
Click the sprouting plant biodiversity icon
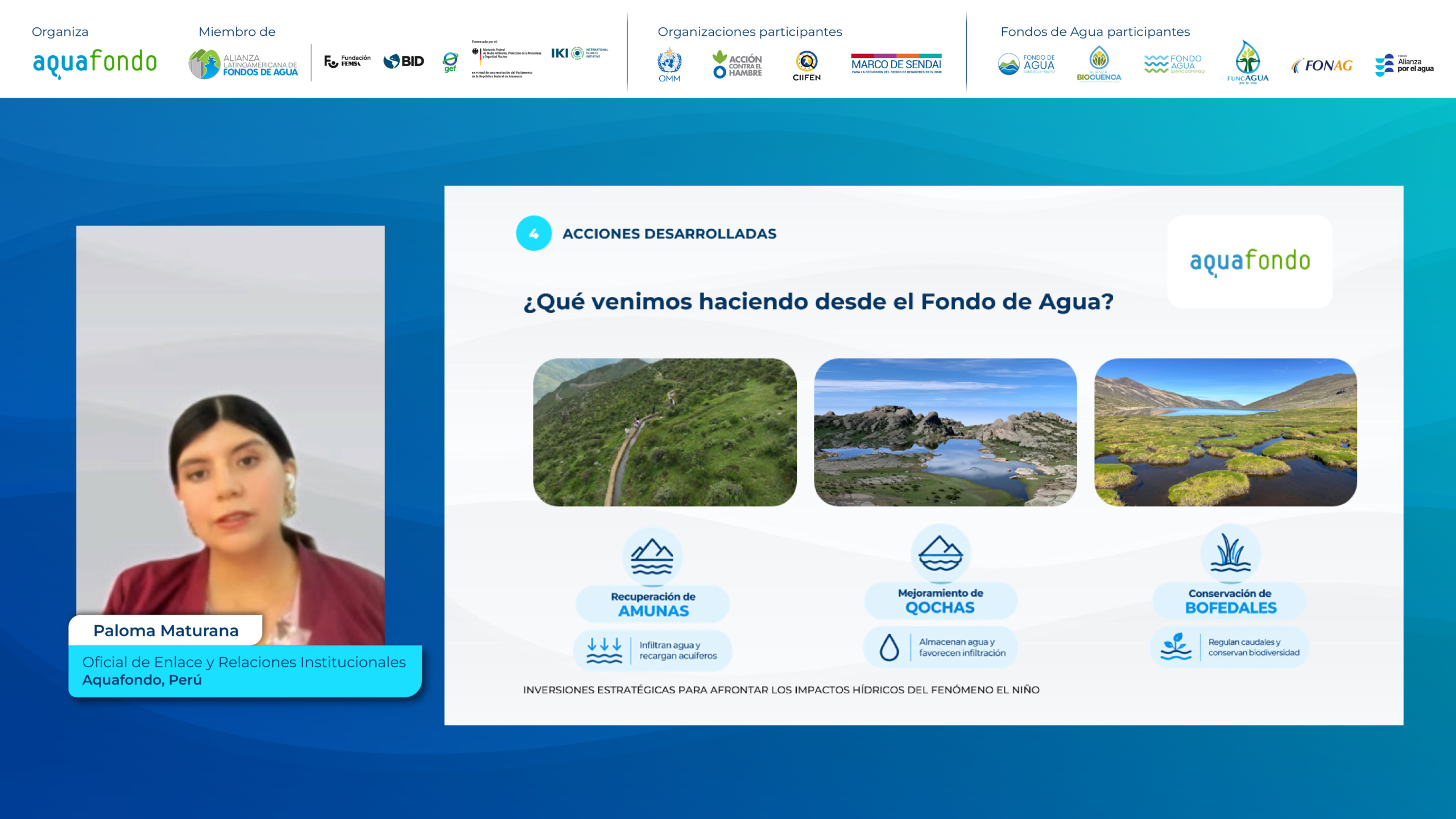coord(1176,647)
